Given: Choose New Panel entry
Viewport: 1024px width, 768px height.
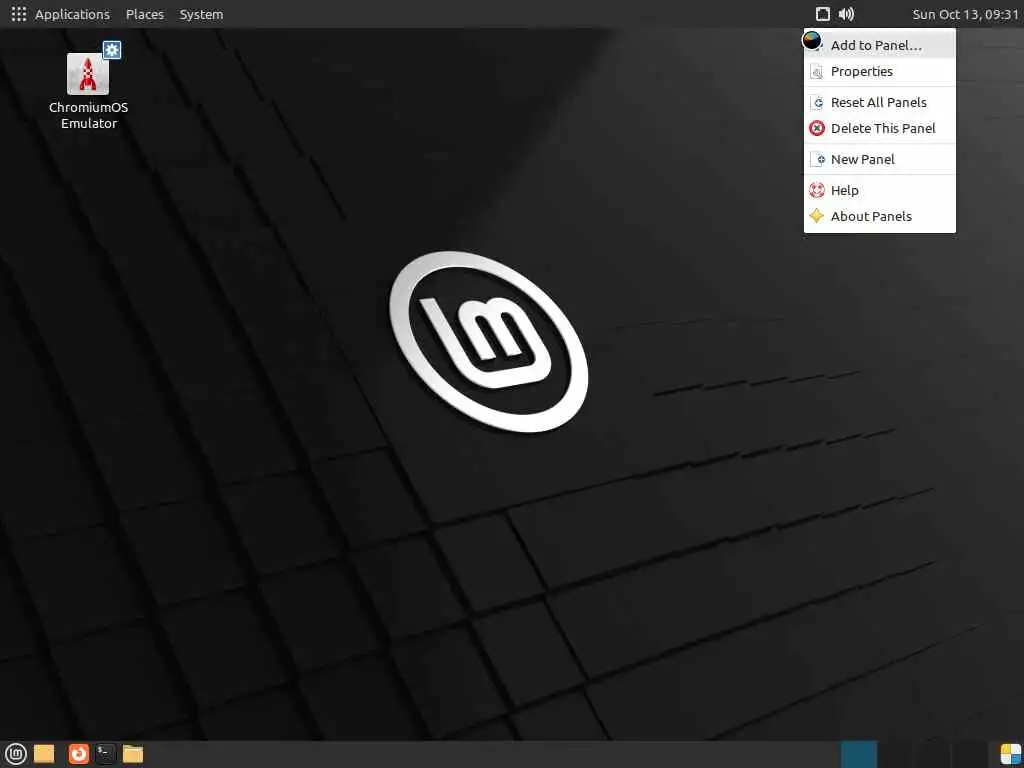Looking at the screenshot, I should click(x=880, y=159).
